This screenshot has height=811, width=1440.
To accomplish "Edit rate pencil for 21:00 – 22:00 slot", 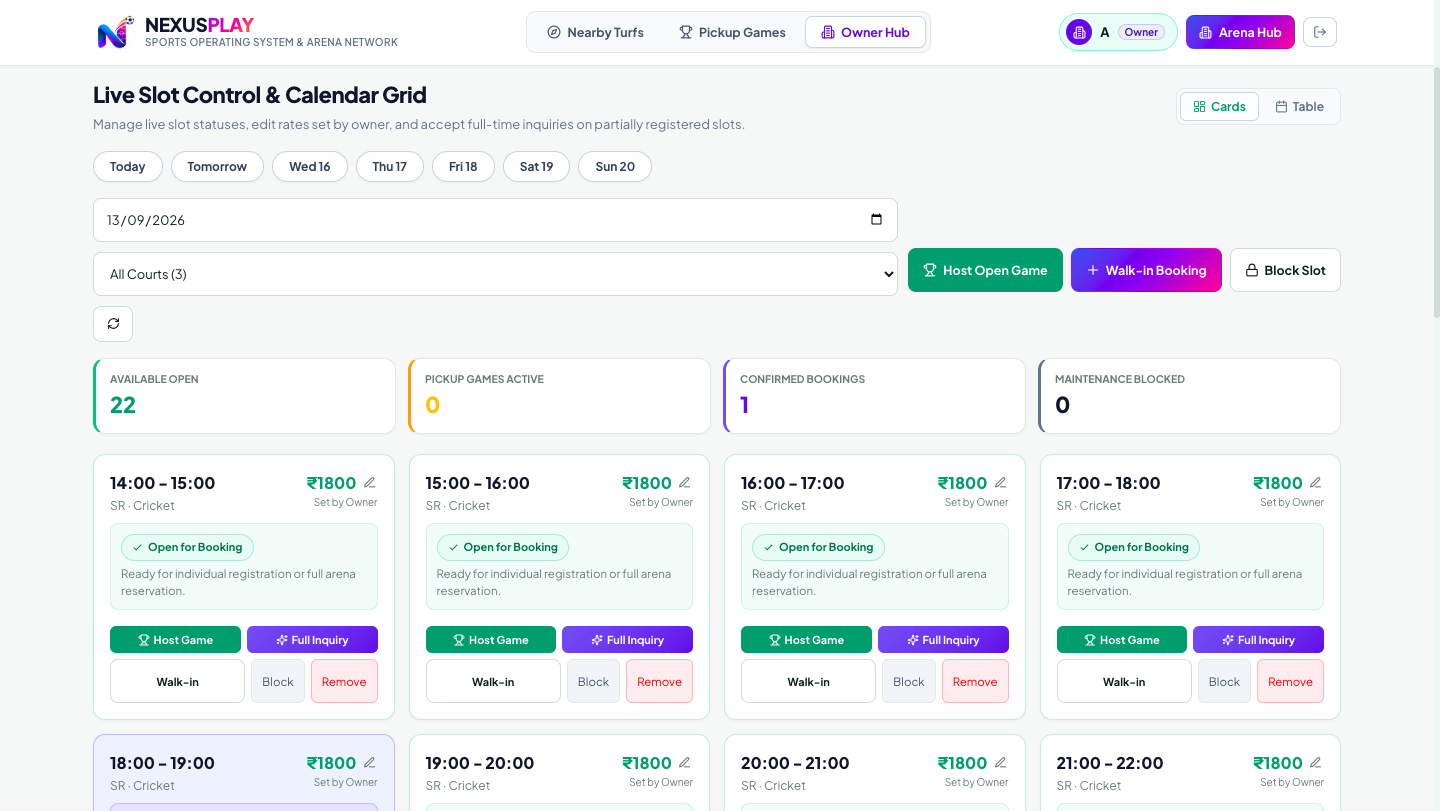I will pyautogui.click(x=1316, y=763).
